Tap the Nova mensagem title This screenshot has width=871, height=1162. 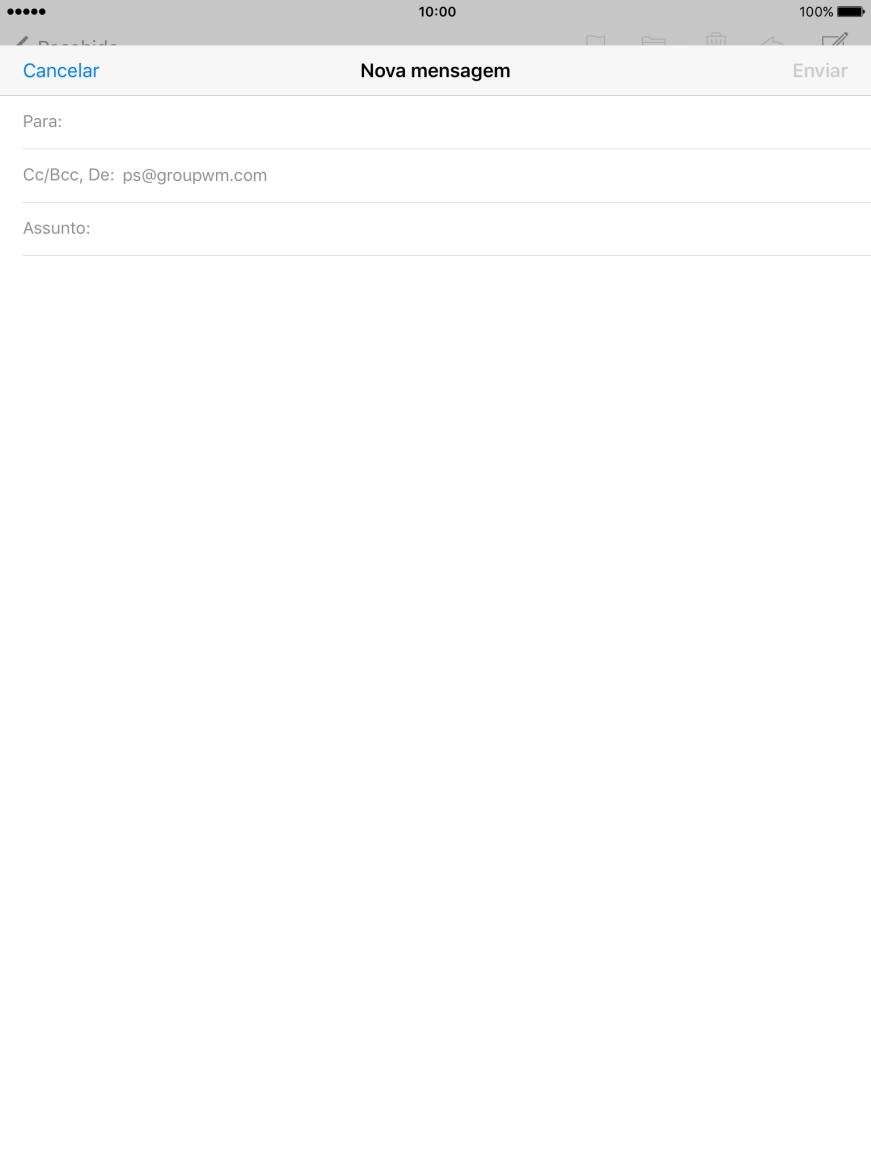pos(435,70)
